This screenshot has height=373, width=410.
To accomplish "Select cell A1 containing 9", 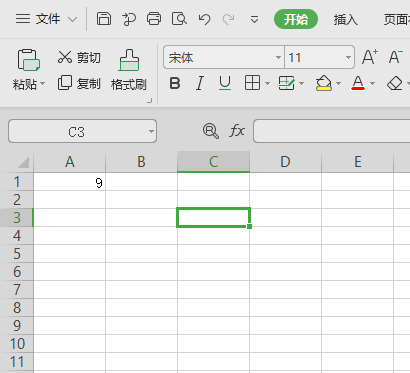I will [x=69, y=182].
